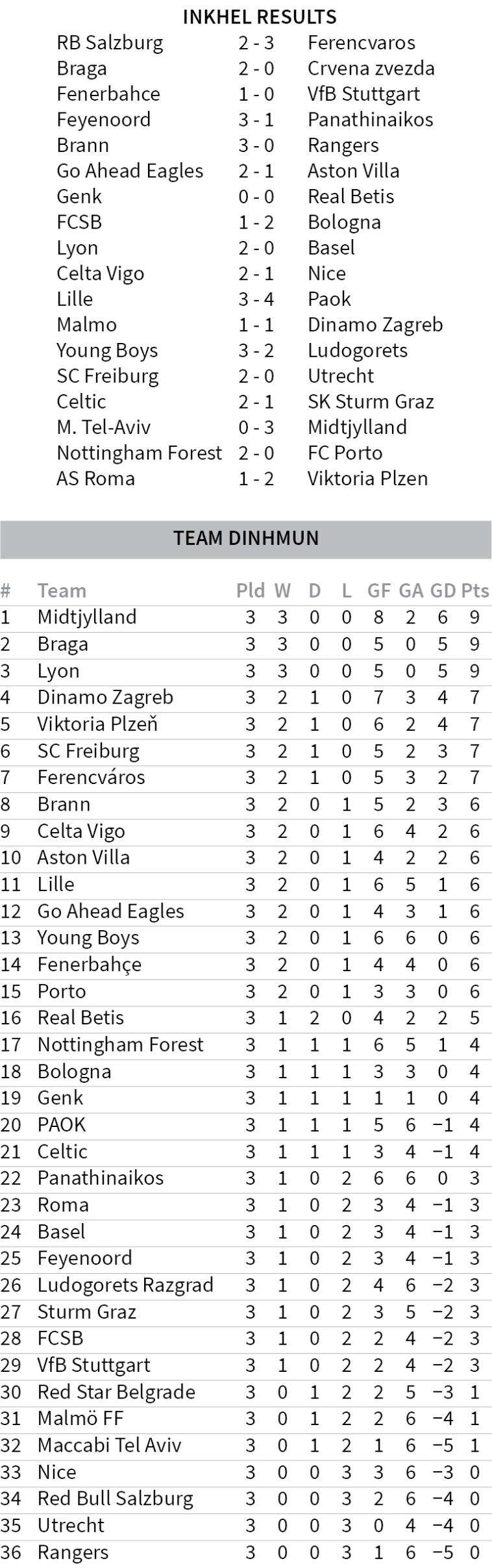Select the Aston Villa standings row
This screenshot has height=1568, width=492.
pyautogui.click(x=83, y=857)
